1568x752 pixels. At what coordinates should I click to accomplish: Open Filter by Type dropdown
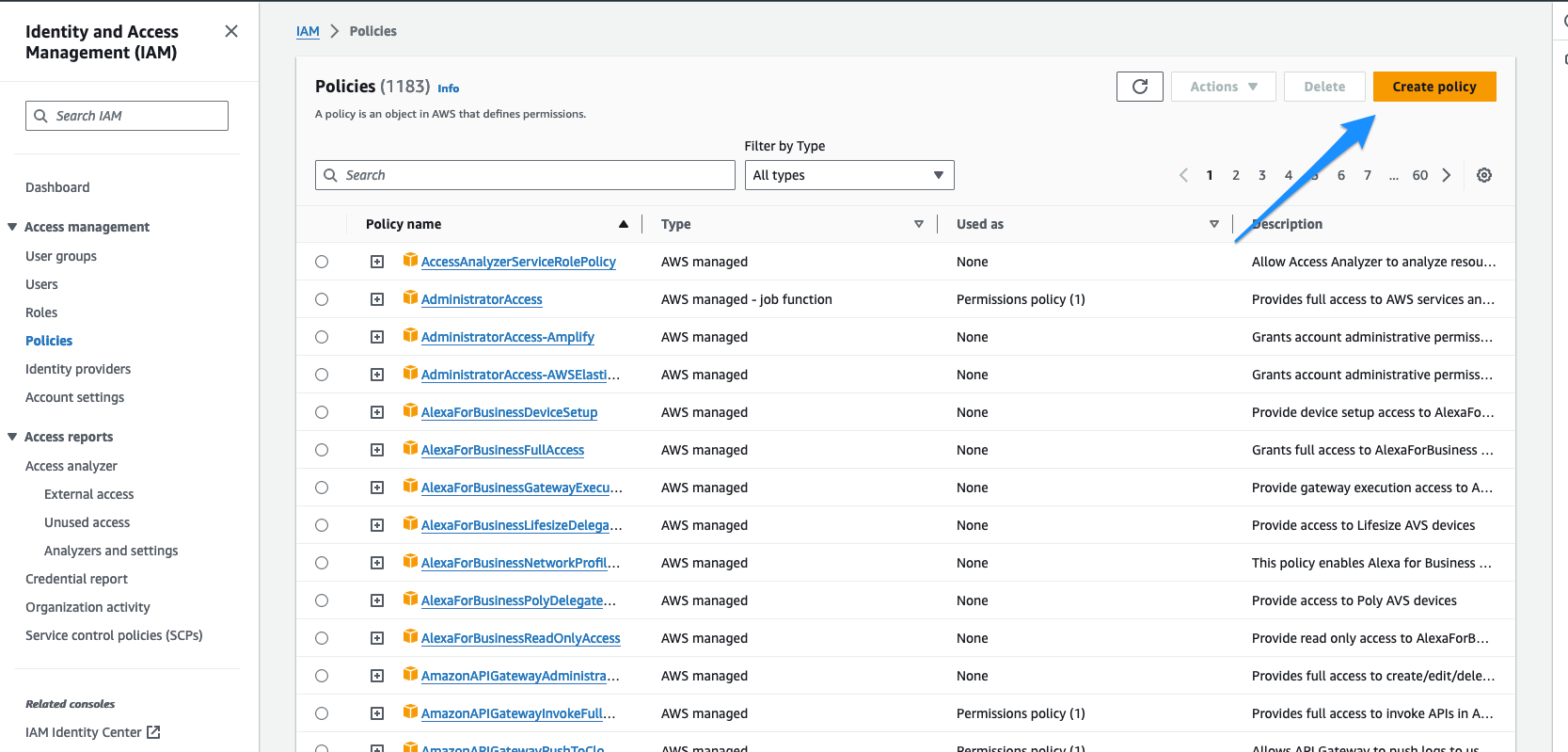tap(849, 175)
